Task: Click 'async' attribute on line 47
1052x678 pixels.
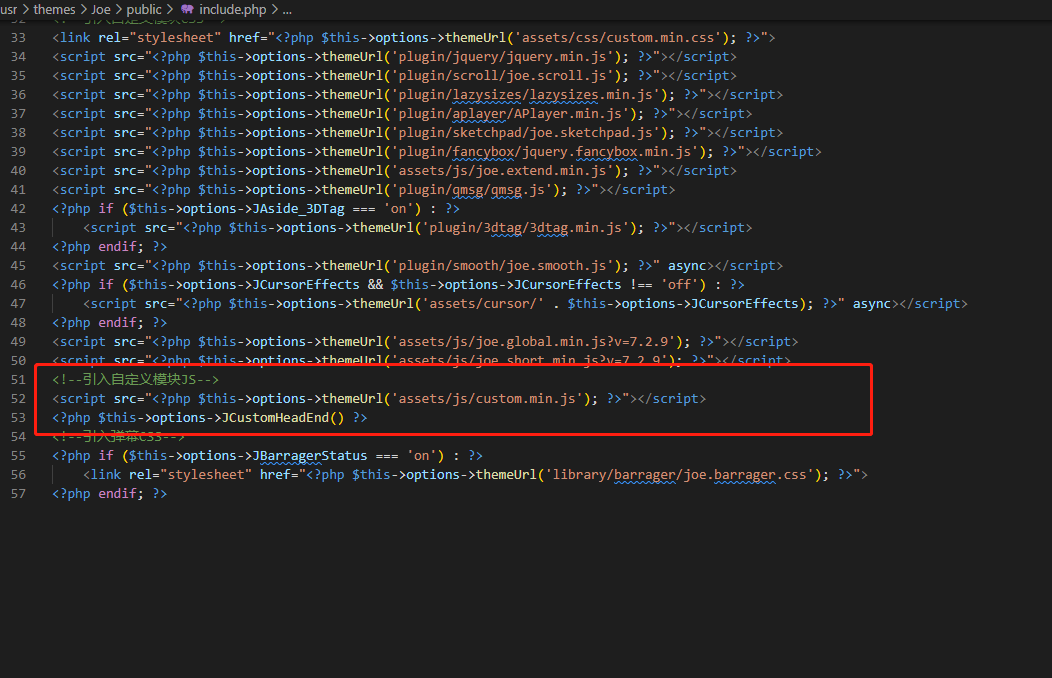Action: click(x=872, y=304)
